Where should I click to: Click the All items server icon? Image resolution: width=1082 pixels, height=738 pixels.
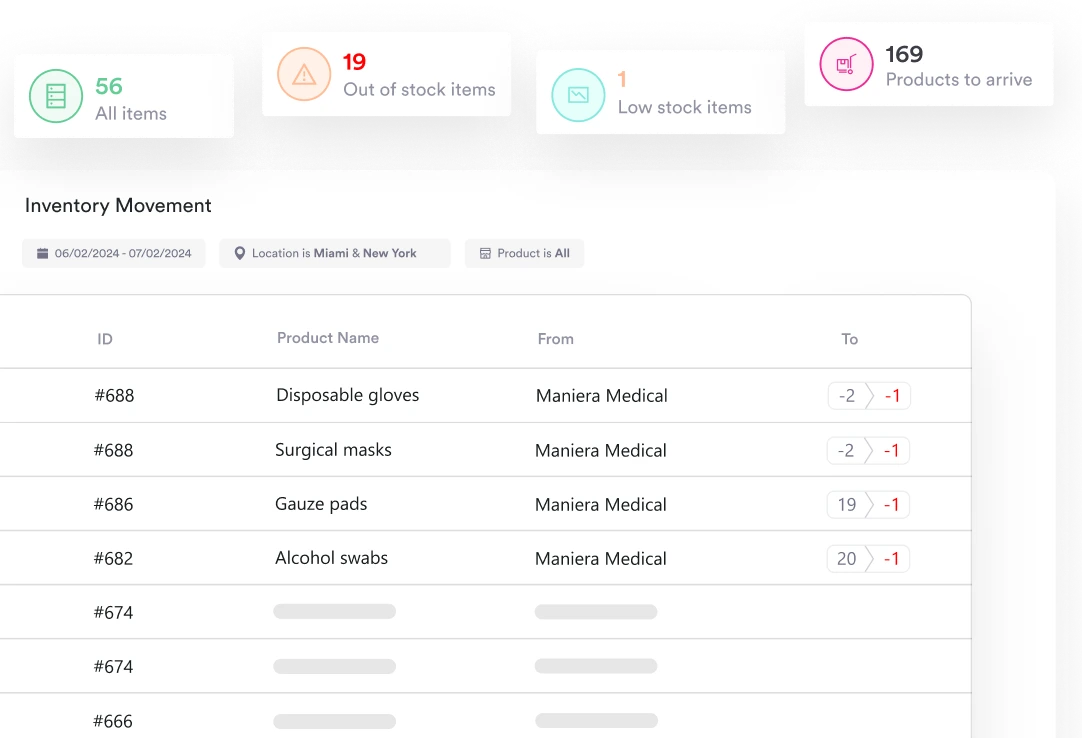coord(56,96)
